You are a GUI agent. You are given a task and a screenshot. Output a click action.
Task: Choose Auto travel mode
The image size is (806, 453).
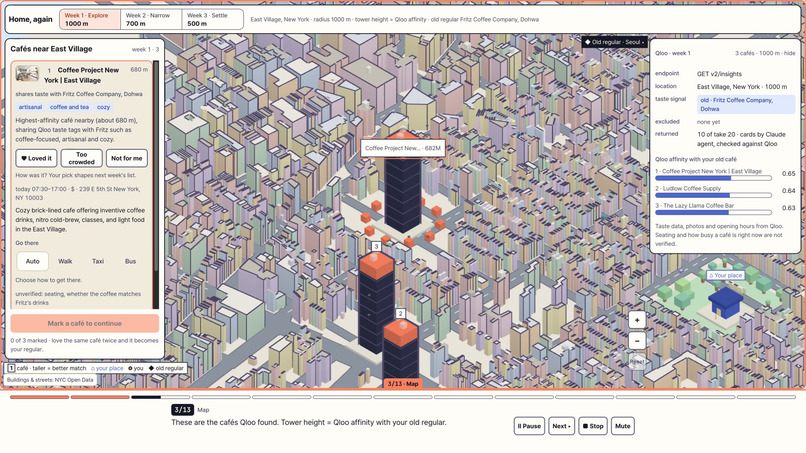[32, 261]
